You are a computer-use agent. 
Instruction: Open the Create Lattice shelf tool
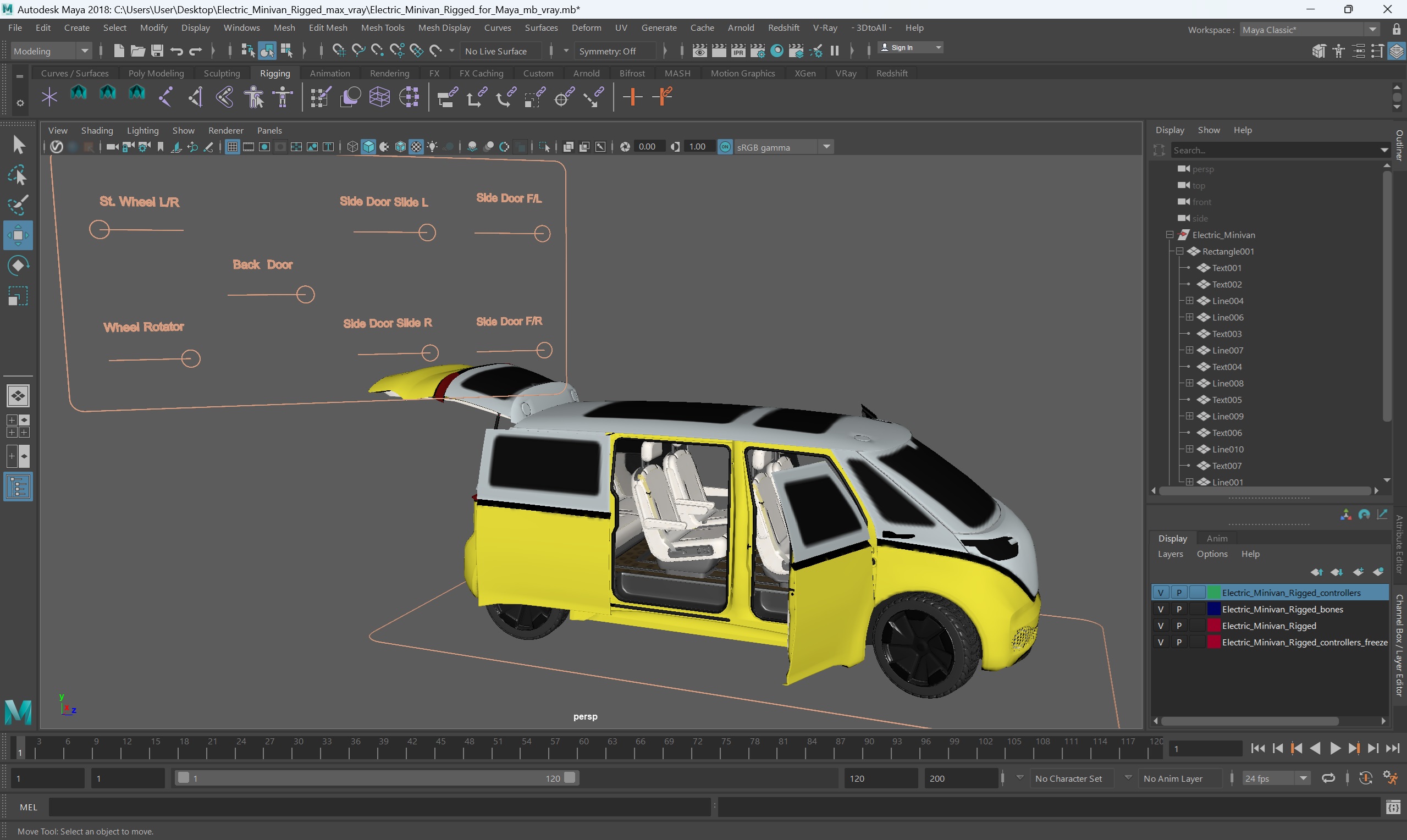point(379,97)
